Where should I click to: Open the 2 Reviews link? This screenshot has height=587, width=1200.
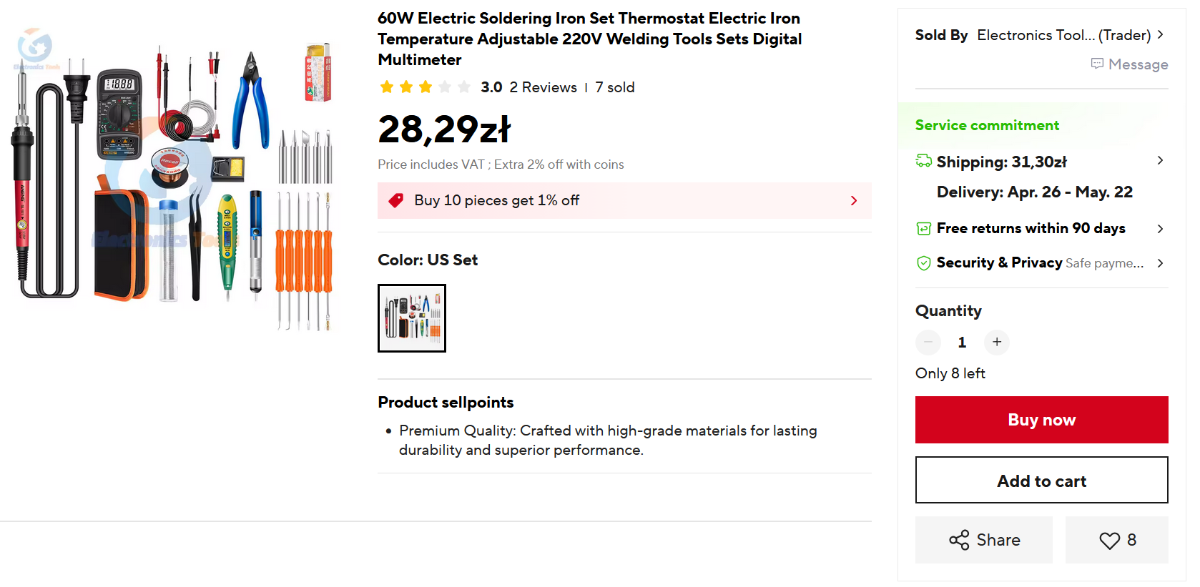[x=543, y=87]
